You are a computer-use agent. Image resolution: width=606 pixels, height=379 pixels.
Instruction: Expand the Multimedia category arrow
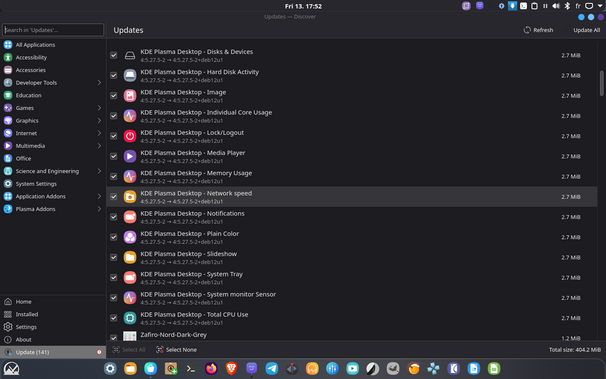tap(99, 146)
